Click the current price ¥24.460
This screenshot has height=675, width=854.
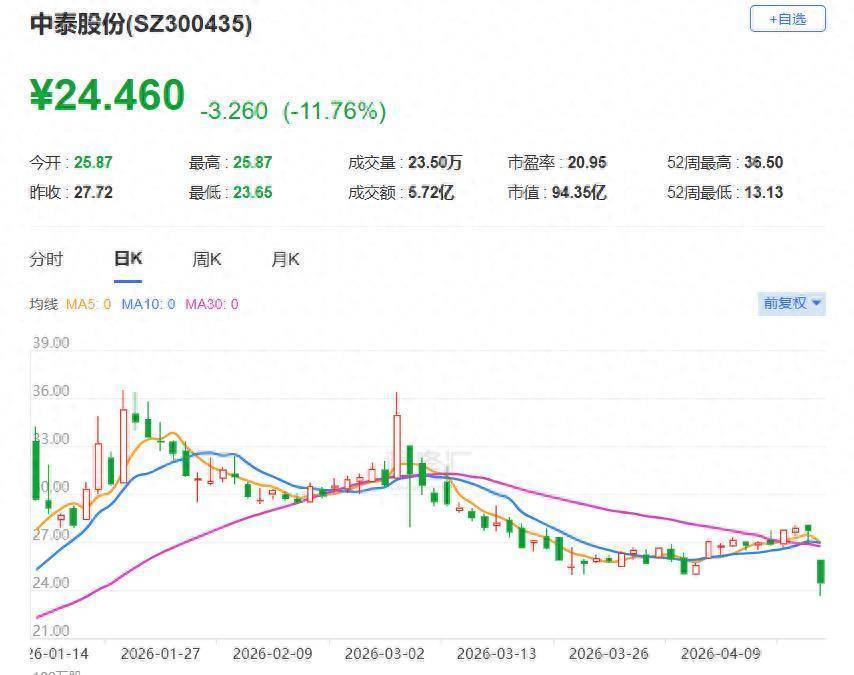(x=107, y=96)
